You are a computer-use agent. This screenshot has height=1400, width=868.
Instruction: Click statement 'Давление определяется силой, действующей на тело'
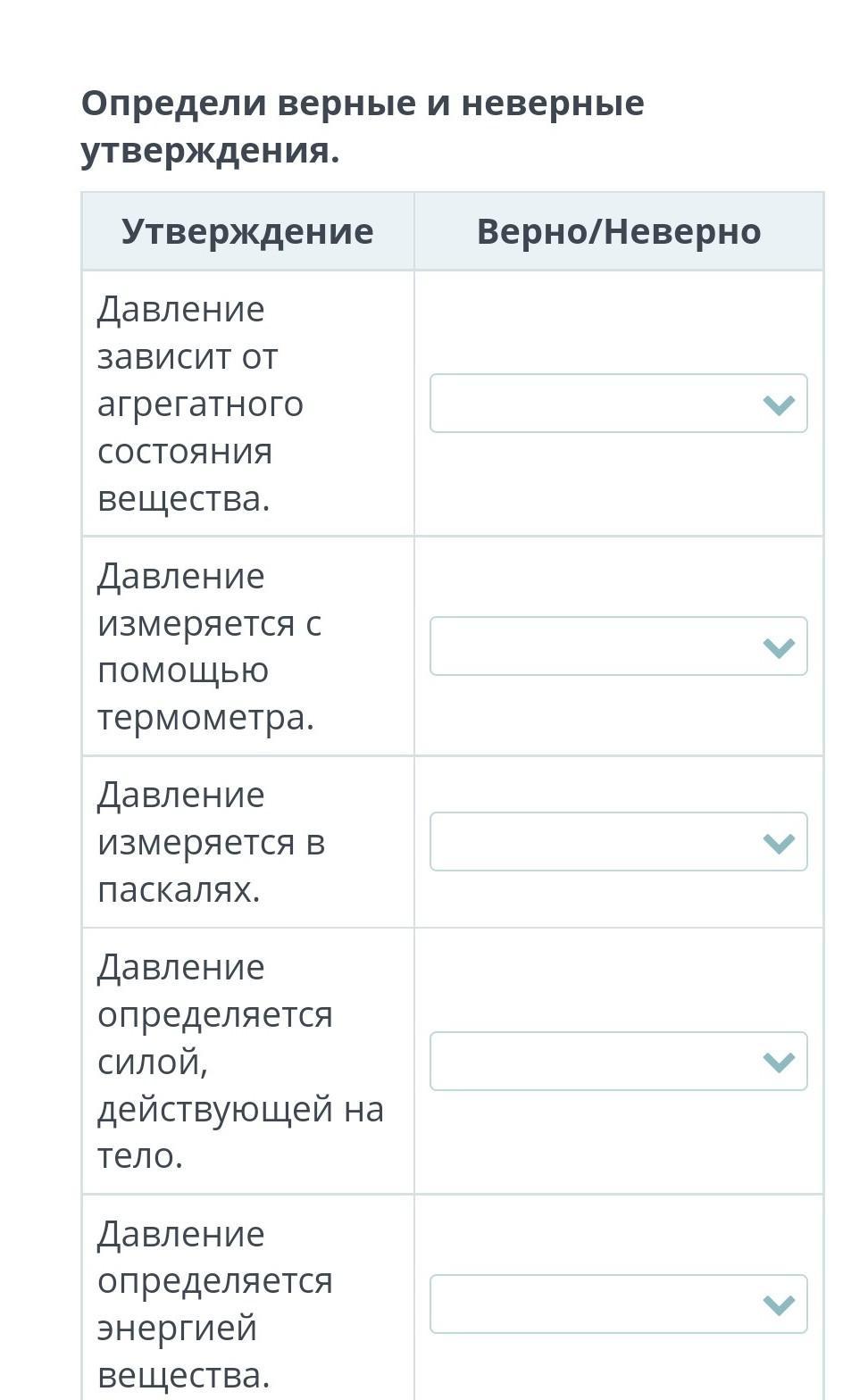click(x=240, y=1062)
